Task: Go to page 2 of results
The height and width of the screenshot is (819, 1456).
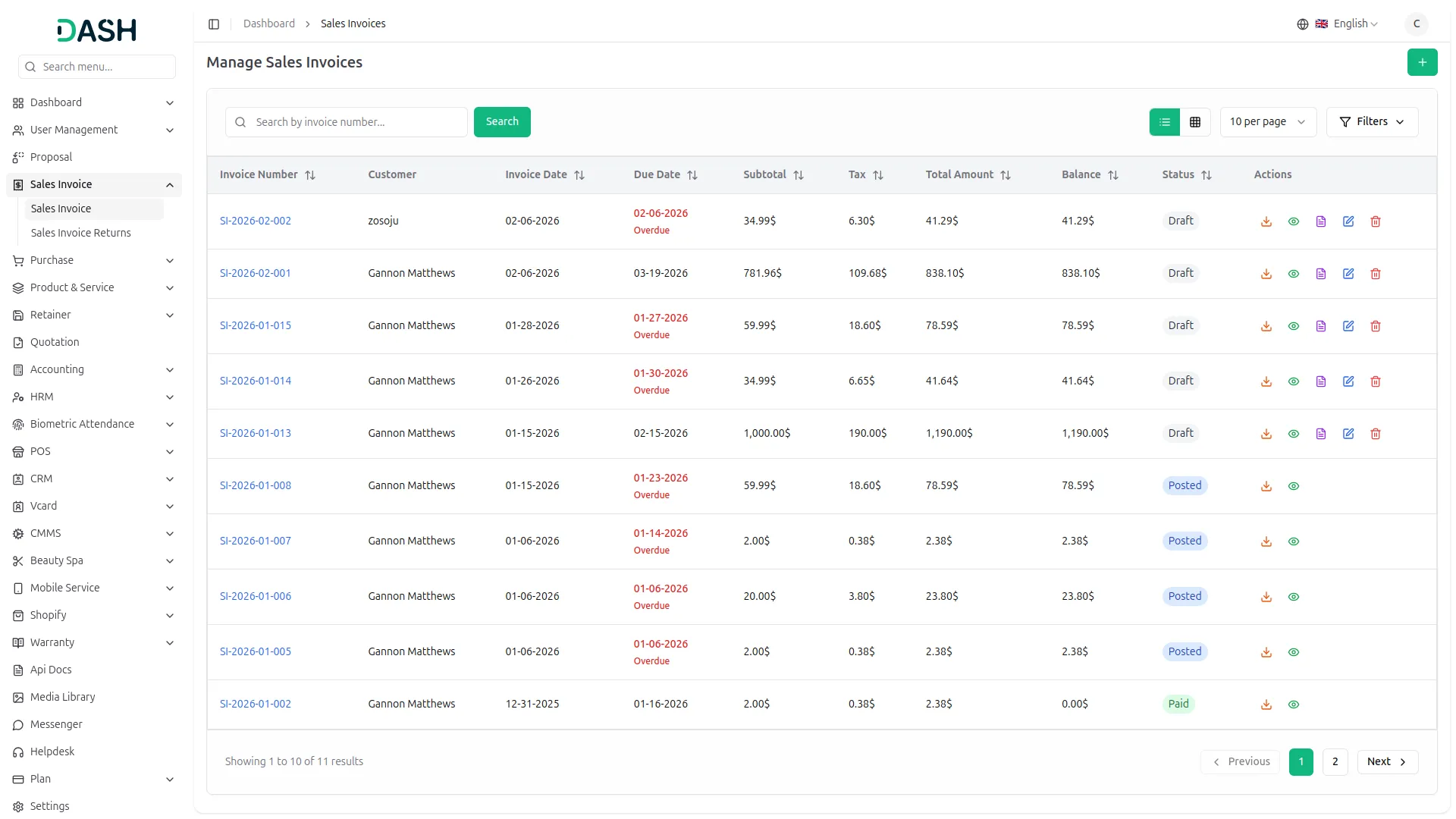Action: pos(1334,762)
